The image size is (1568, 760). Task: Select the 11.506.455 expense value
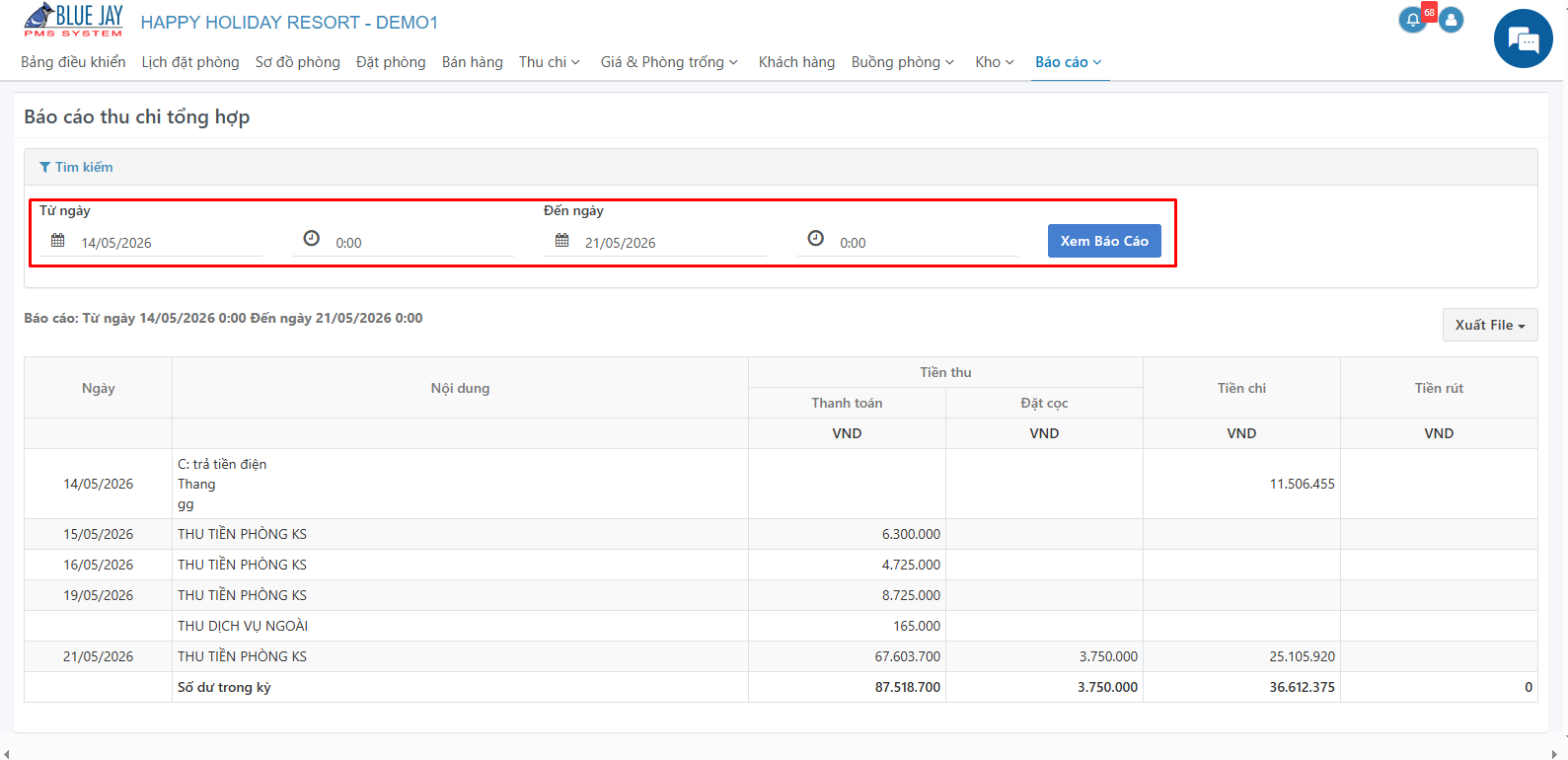tap(1302, 484)
